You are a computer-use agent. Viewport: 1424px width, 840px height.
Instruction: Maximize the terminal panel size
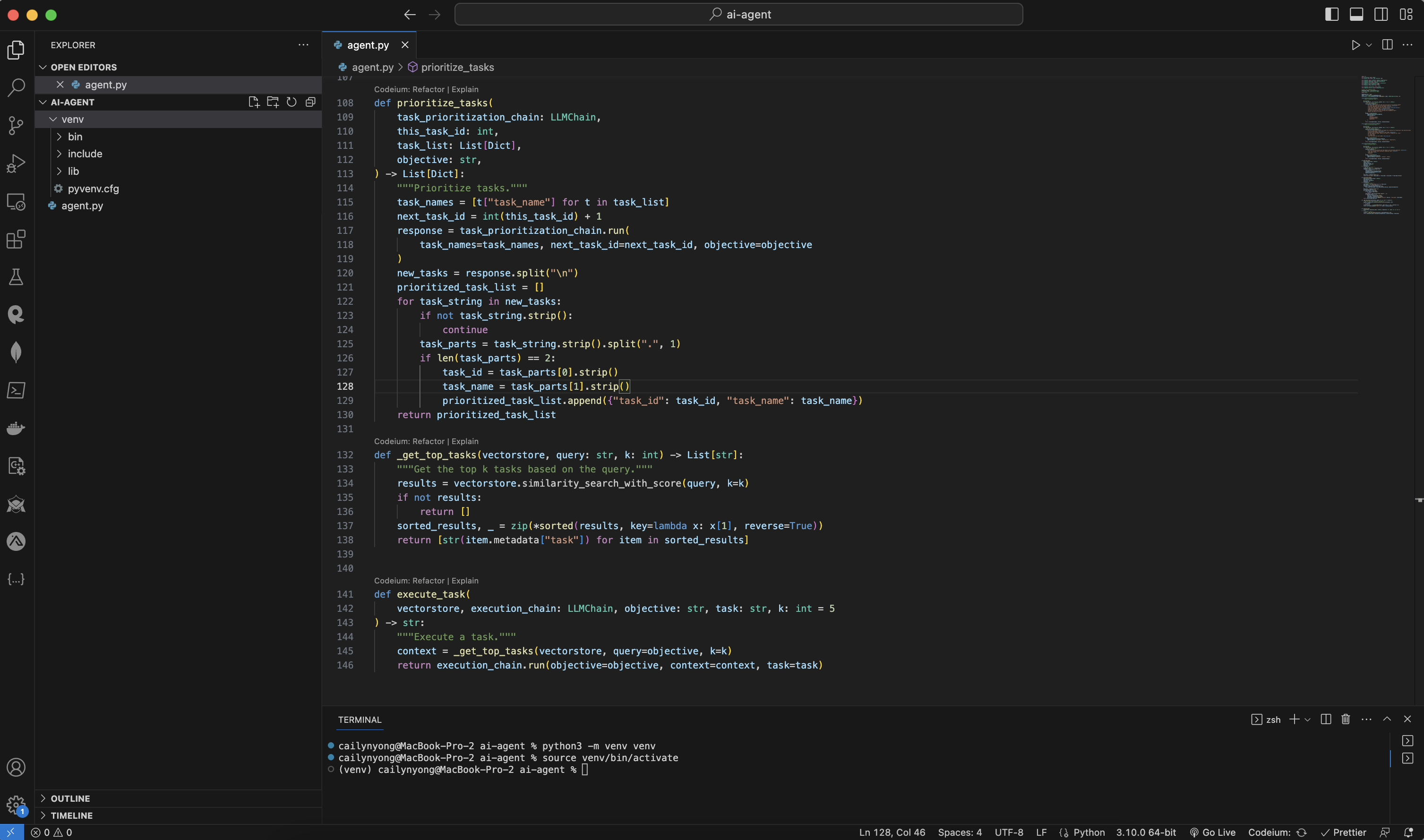[1387, 719]
